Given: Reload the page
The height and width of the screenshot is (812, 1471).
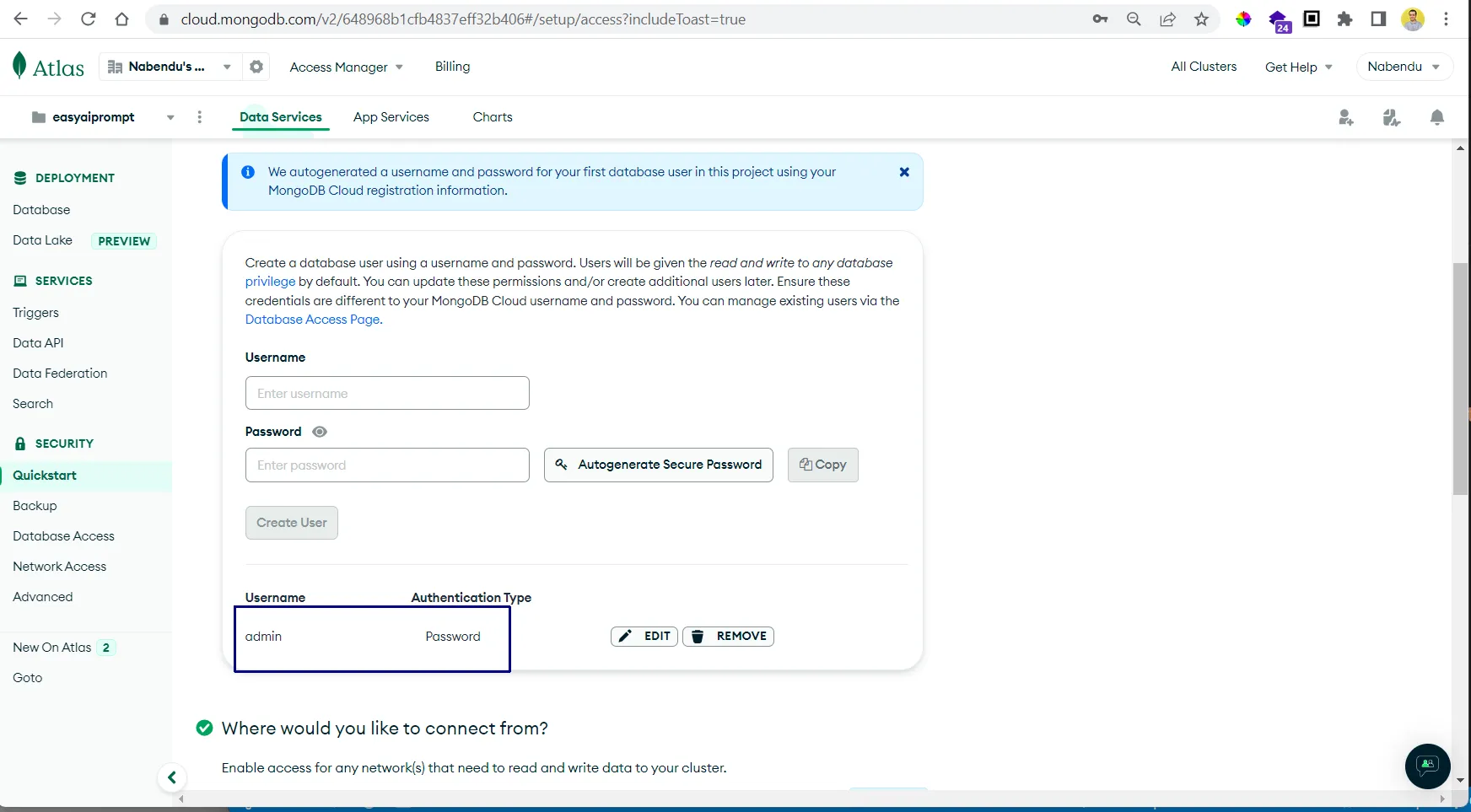Looking at the screenshot, I should tap(89, 19).
